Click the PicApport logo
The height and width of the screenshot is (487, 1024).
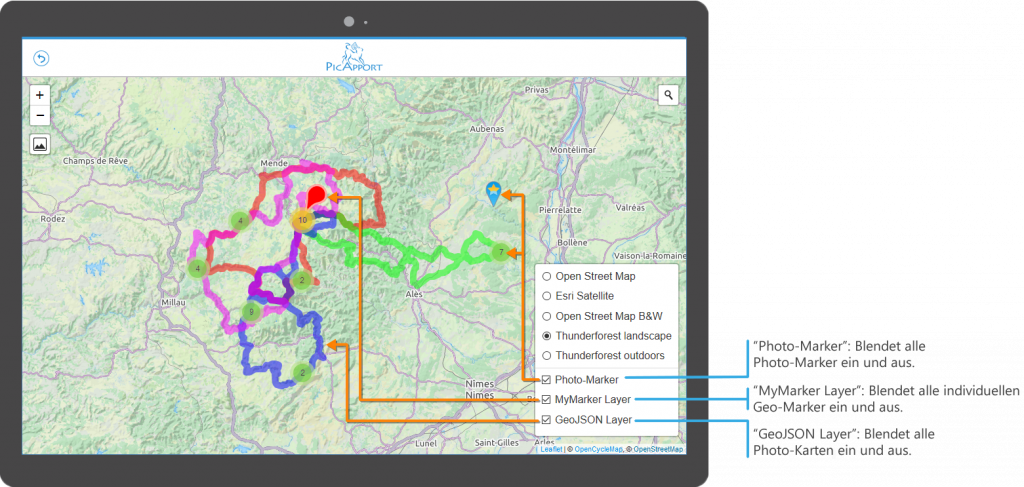[354, 57]
